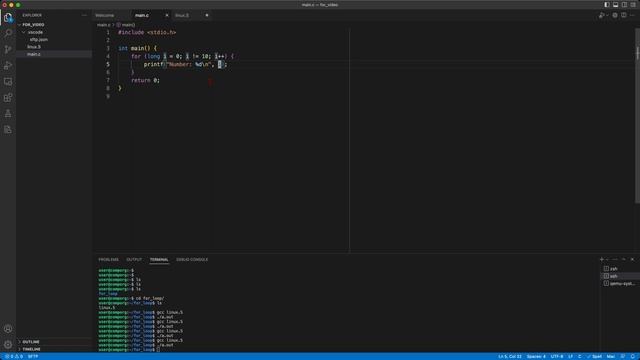Viewport: 640px width, 360px height.
Task: Open the run button dropdown arrow
Action: [607, 15]
